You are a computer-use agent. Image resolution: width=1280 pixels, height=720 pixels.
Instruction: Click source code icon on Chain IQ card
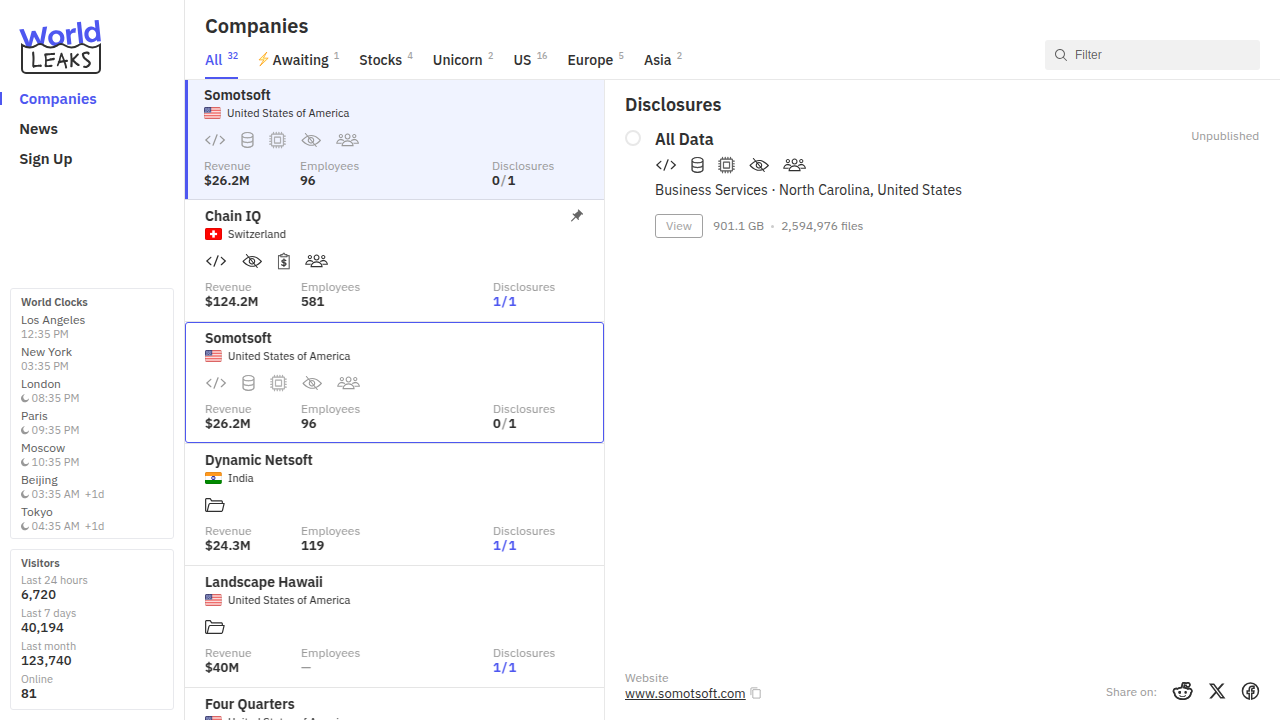click(x=215, y=261)
